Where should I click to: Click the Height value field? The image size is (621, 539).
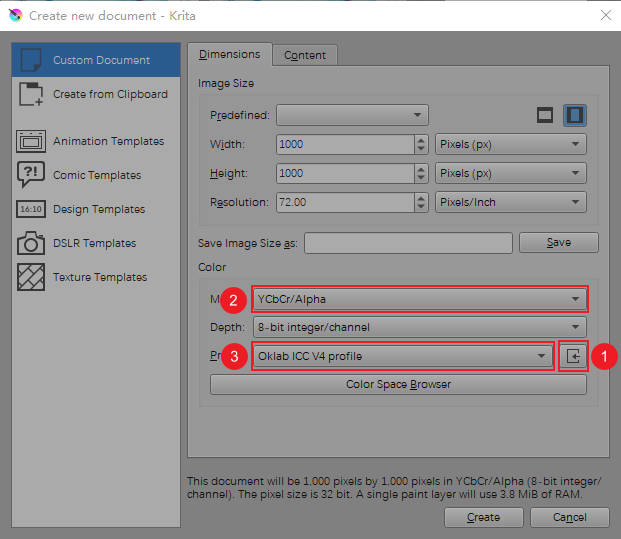(345, 173)
